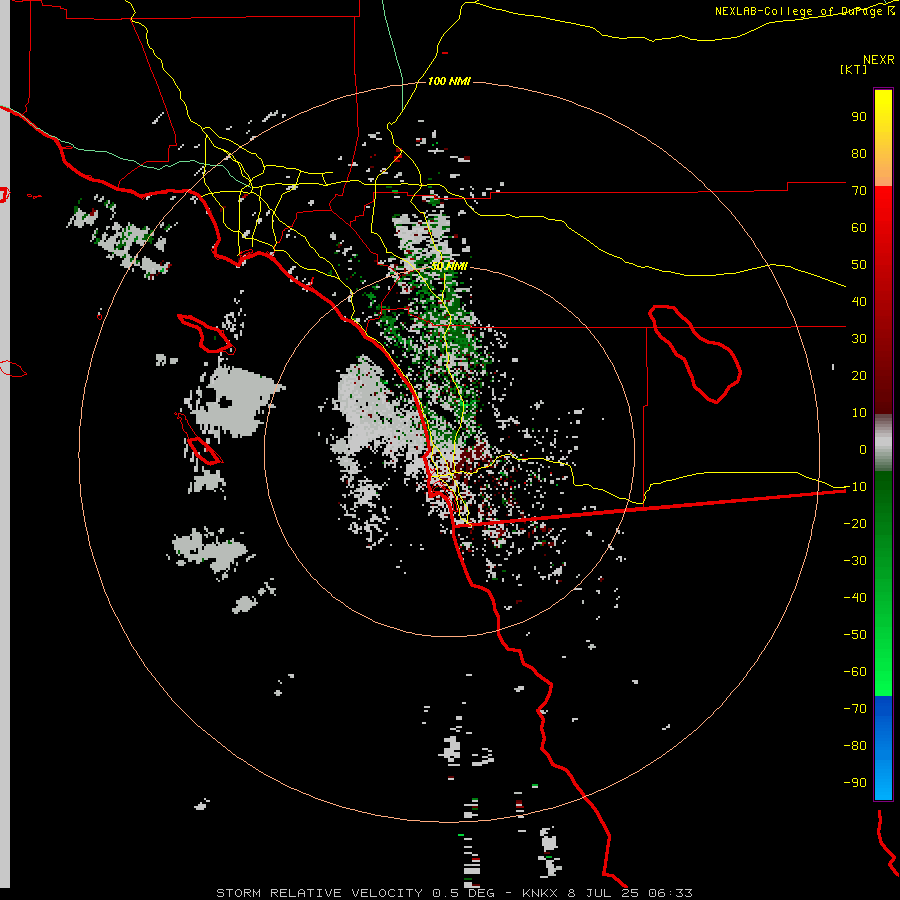Click the 30 value on the velocity scale
Screen dimensions: 900x900
[x=859, y=339]
